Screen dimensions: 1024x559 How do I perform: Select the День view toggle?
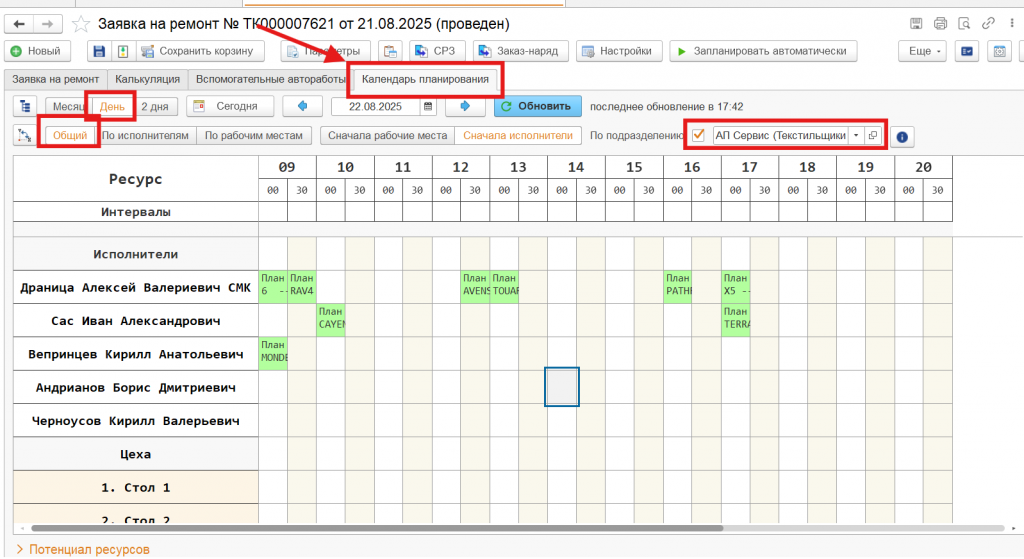(112, 106)
